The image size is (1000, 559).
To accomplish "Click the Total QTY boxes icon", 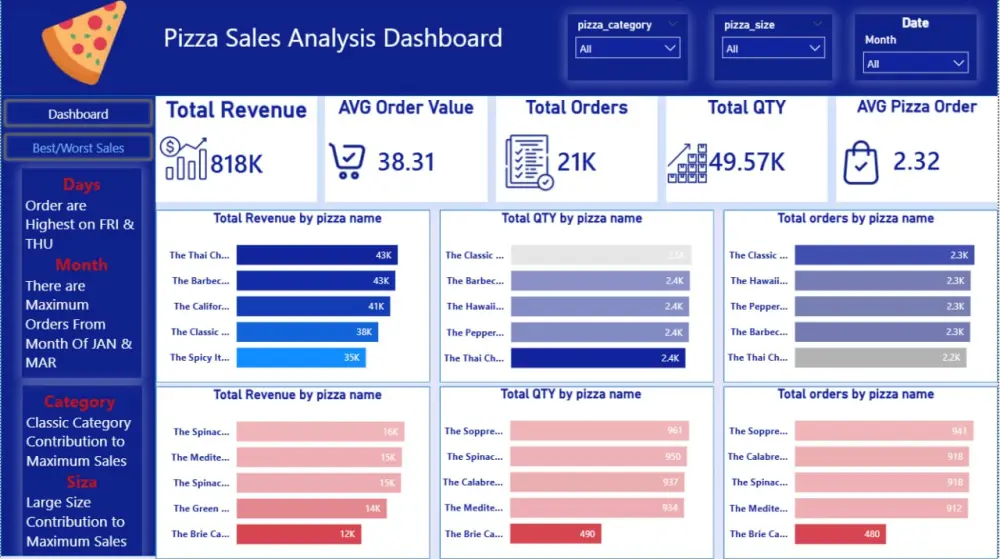I will [687, 163].
